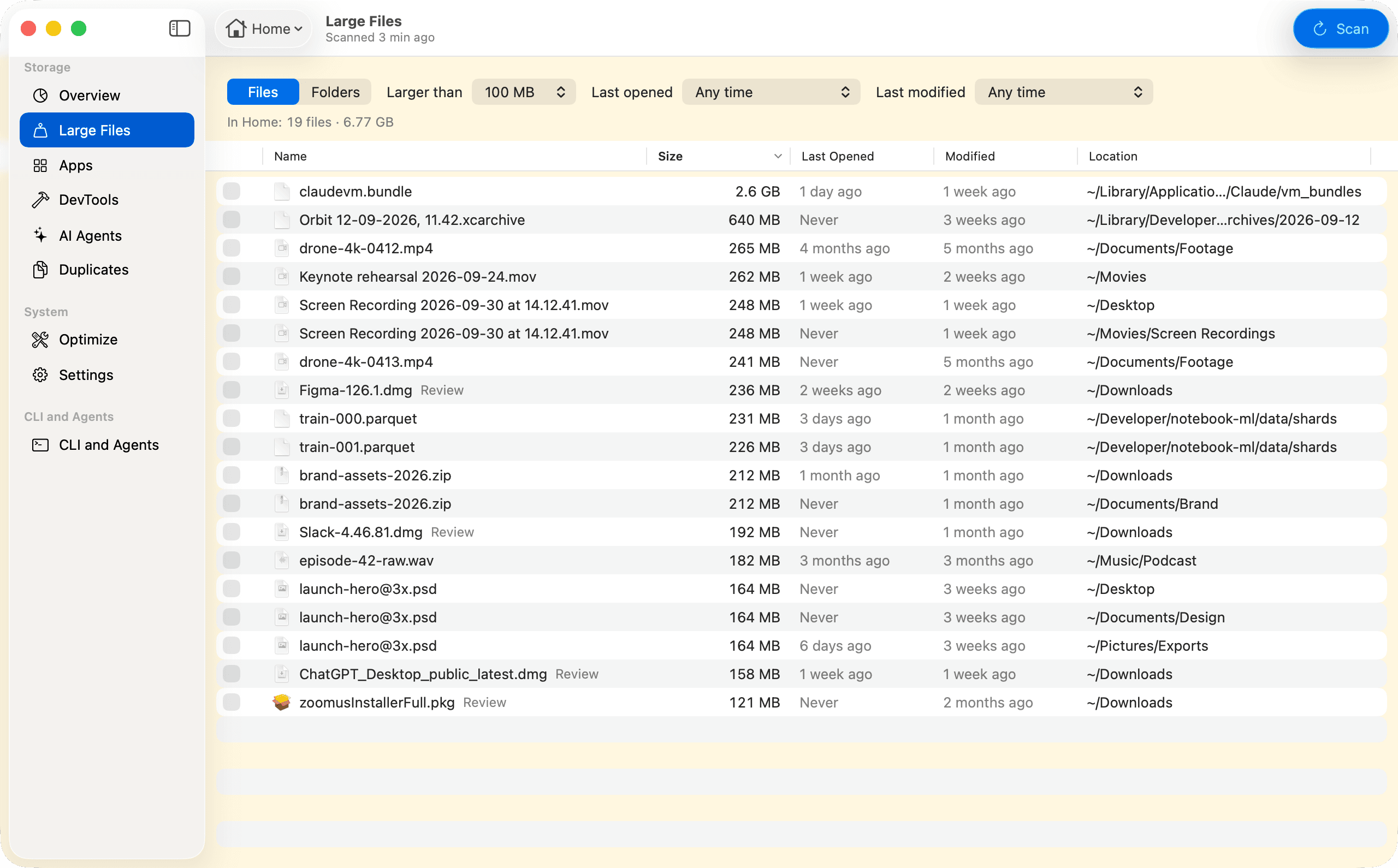Check the claudevm.bundle checkbox
Screen dimensions: 1398x868
tap(232, 191)
